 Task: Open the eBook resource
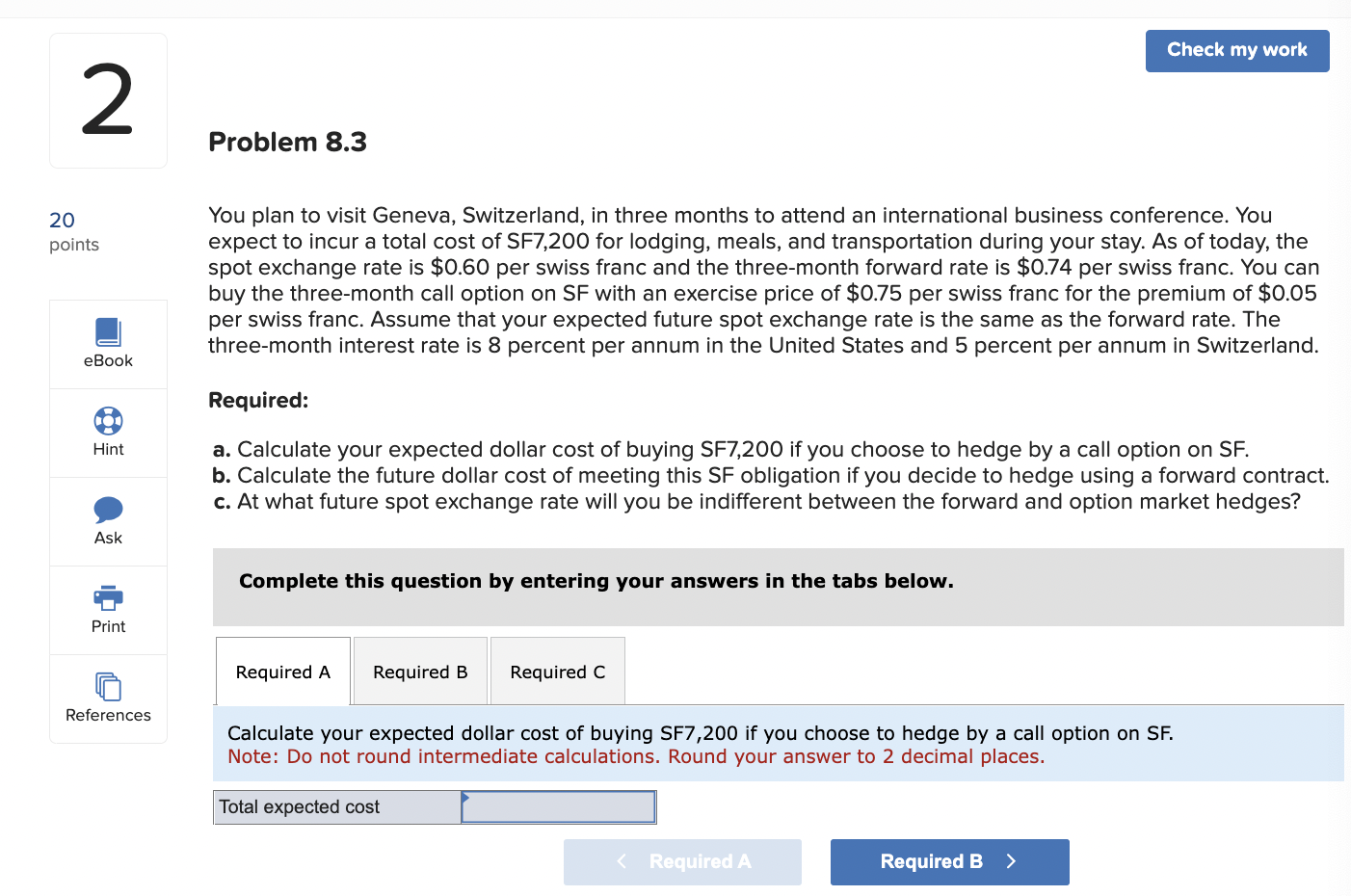click(108, 344)
